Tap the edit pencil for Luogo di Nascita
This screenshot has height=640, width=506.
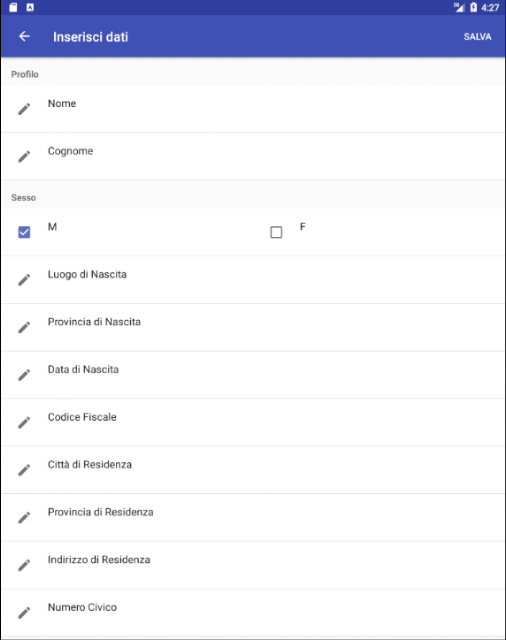pos(24,280)
